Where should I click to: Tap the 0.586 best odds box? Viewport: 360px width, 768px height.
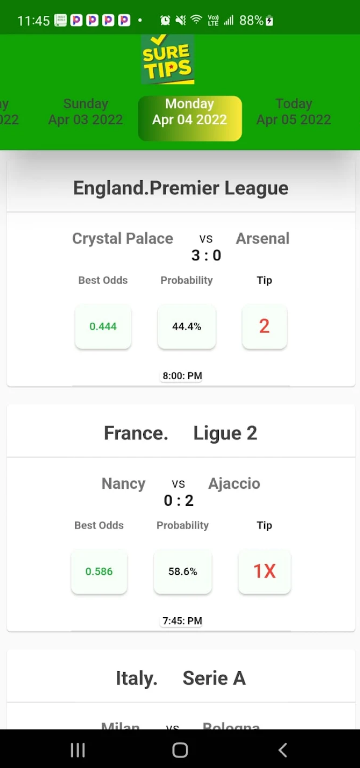[99, 572]
